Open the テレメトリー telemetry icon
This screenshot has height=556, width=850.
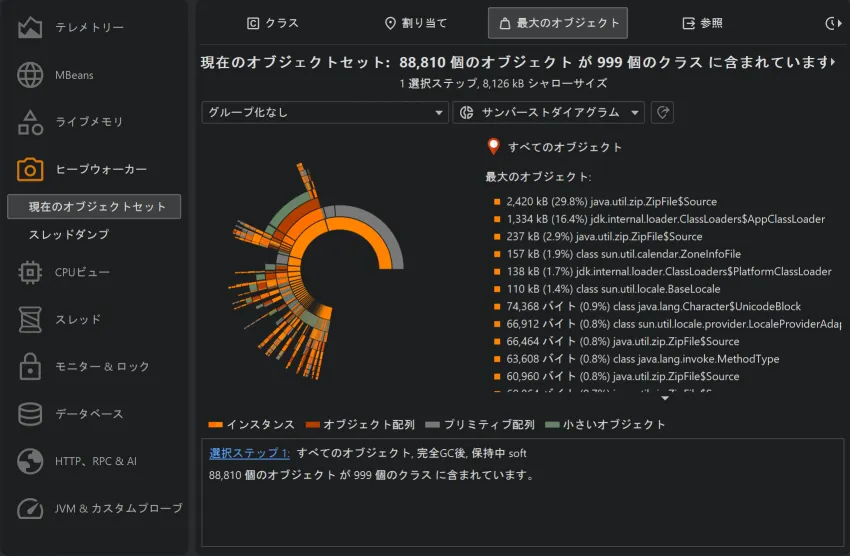30,27
